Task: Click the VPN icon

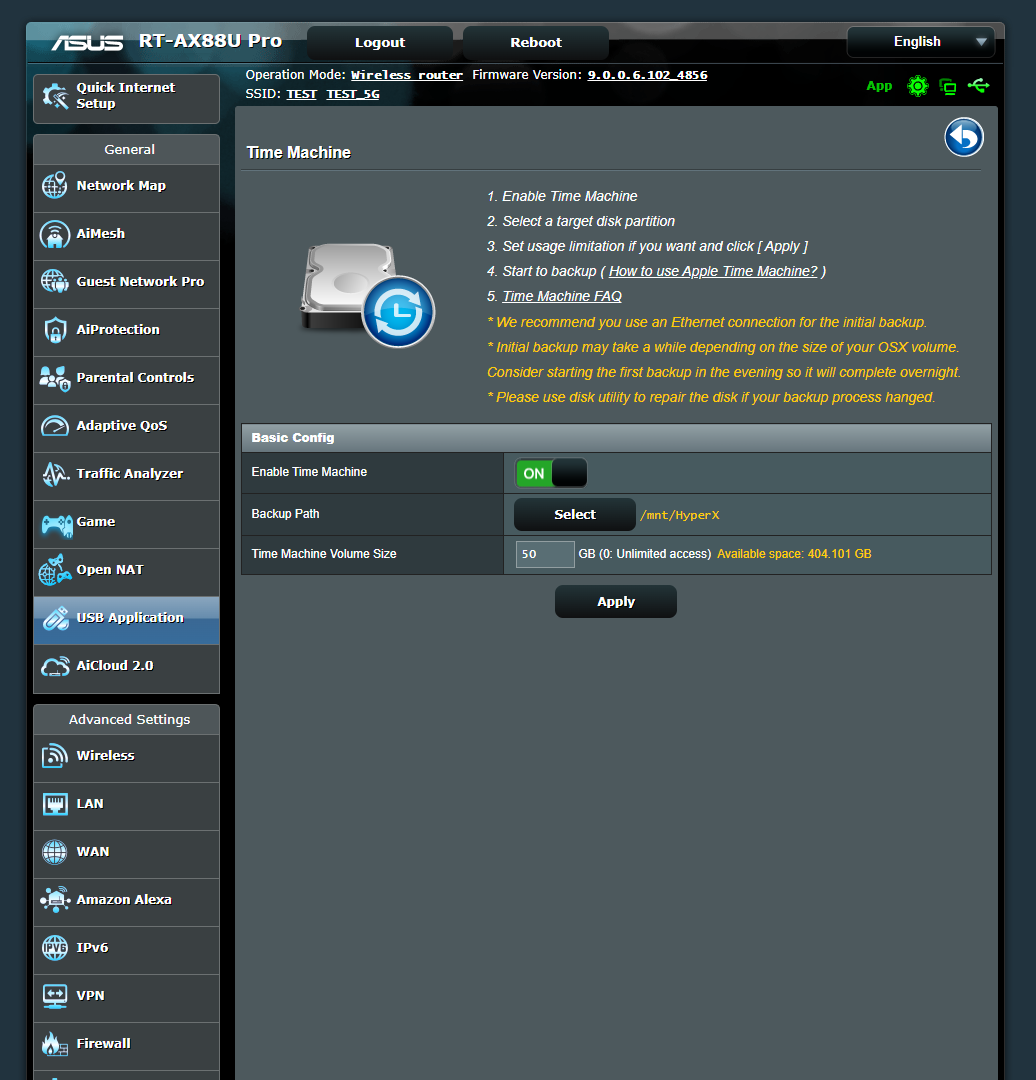Action: pyautogui.click(x=54, y=996)
